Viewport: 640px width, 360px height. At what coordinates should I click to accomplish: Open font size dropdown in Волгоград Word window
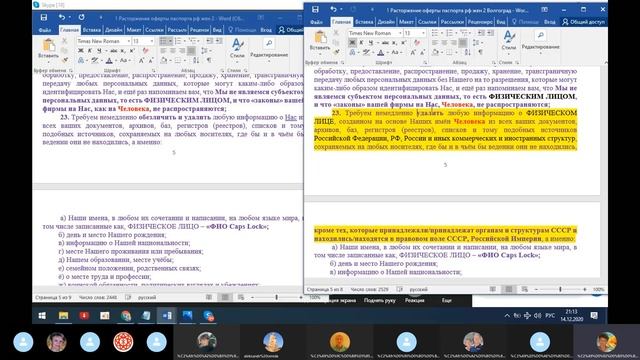pos(423,33)
